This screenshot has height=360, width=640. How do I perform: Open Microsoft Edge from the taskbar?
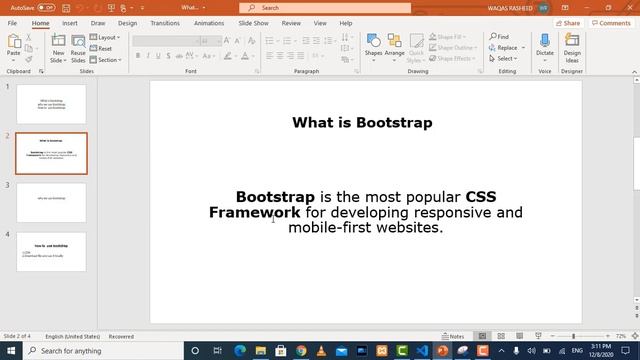point(240,351)
